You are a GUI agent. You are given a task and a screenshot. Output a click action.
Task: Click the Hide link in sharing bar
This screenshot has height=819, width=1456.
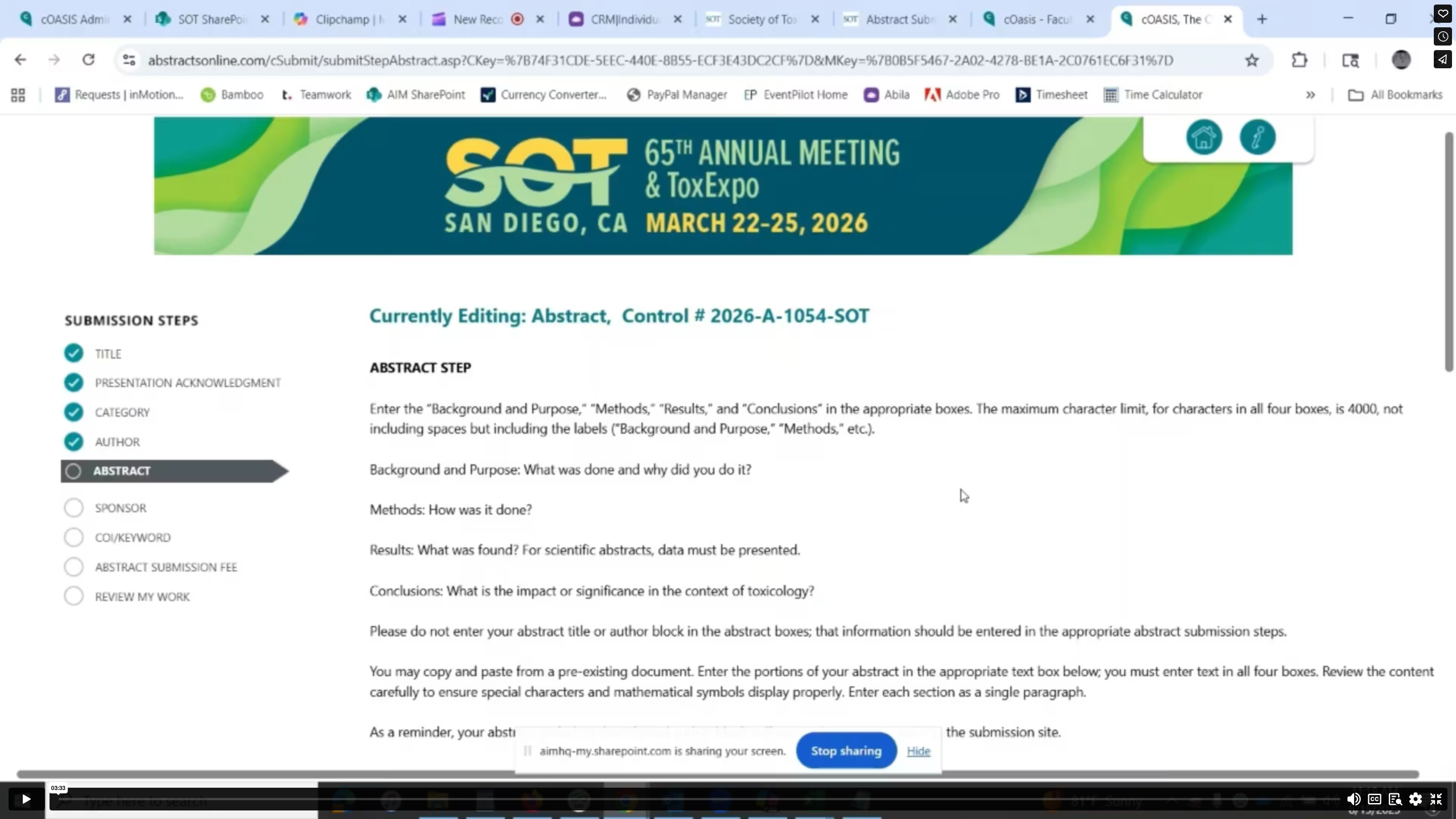918,751
